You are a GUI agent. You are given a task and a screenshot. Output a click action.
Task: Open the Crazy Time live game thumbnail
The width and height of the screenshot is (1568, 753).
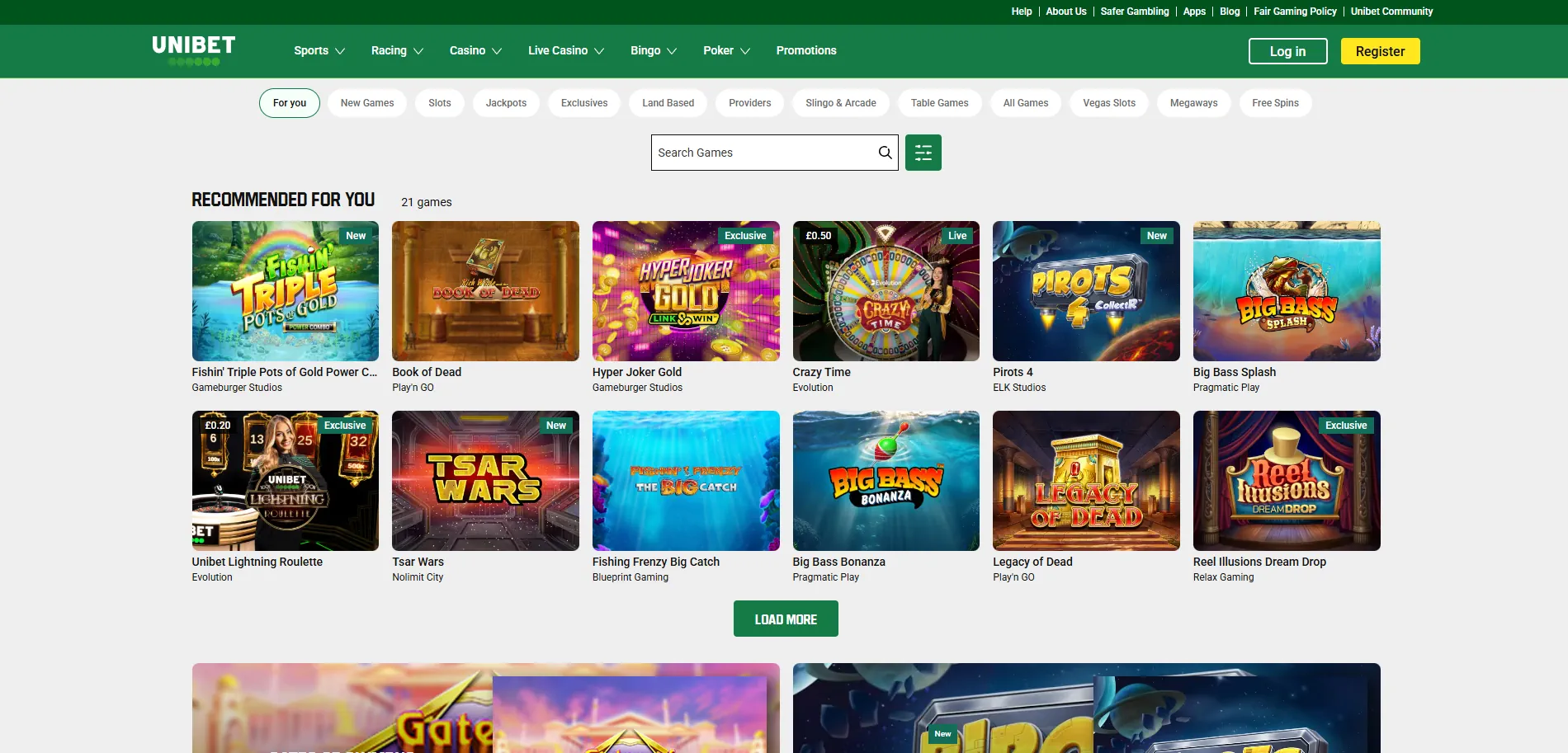886,291
